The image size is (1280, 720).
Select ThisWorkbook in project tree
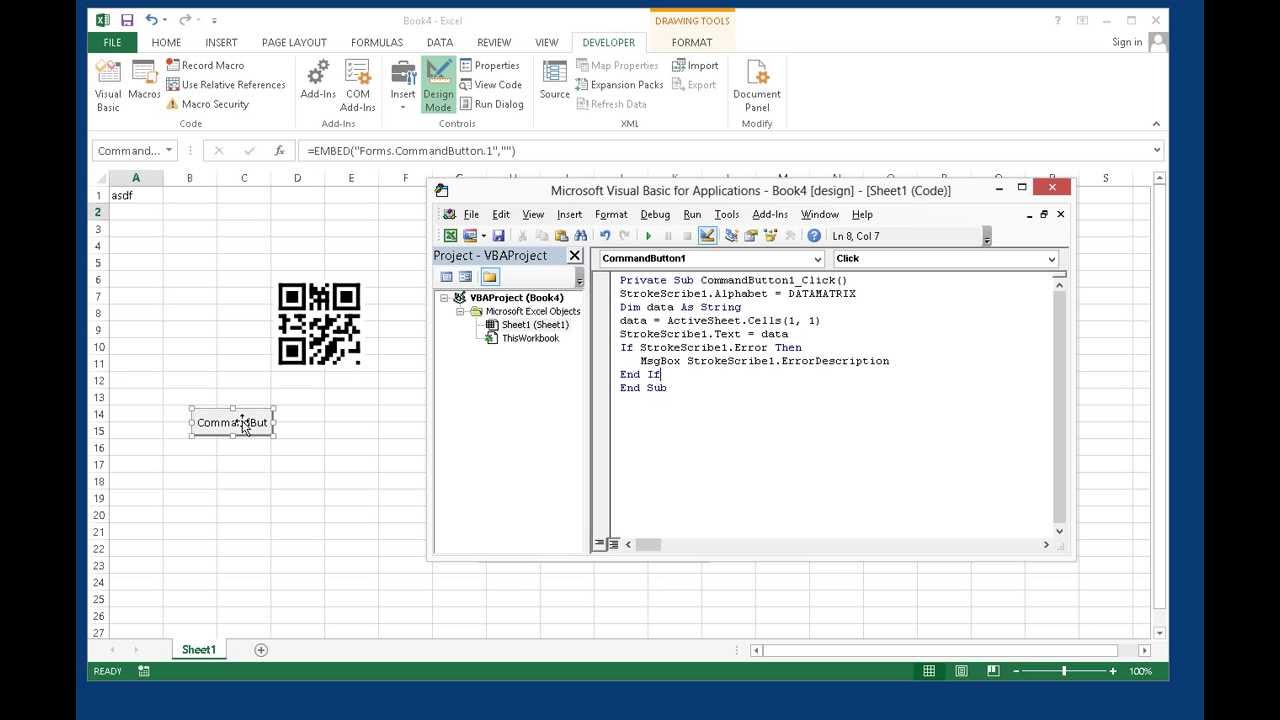click(530, 338)
